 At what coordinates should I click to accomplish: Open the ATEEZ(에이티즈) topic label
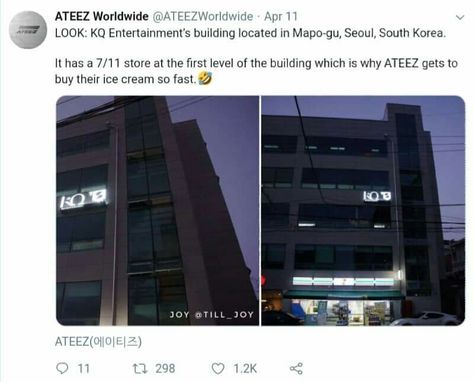coord(98,342)
